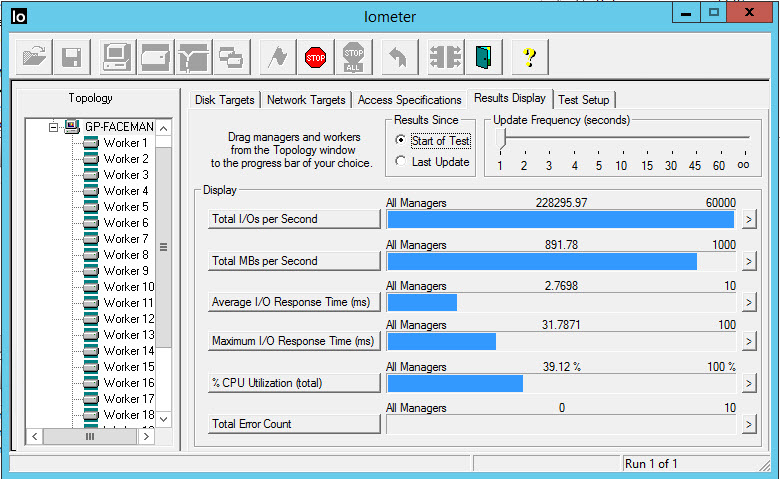Save the test configuration file
The image size is (780, 479).
click(x=72, y=57)
